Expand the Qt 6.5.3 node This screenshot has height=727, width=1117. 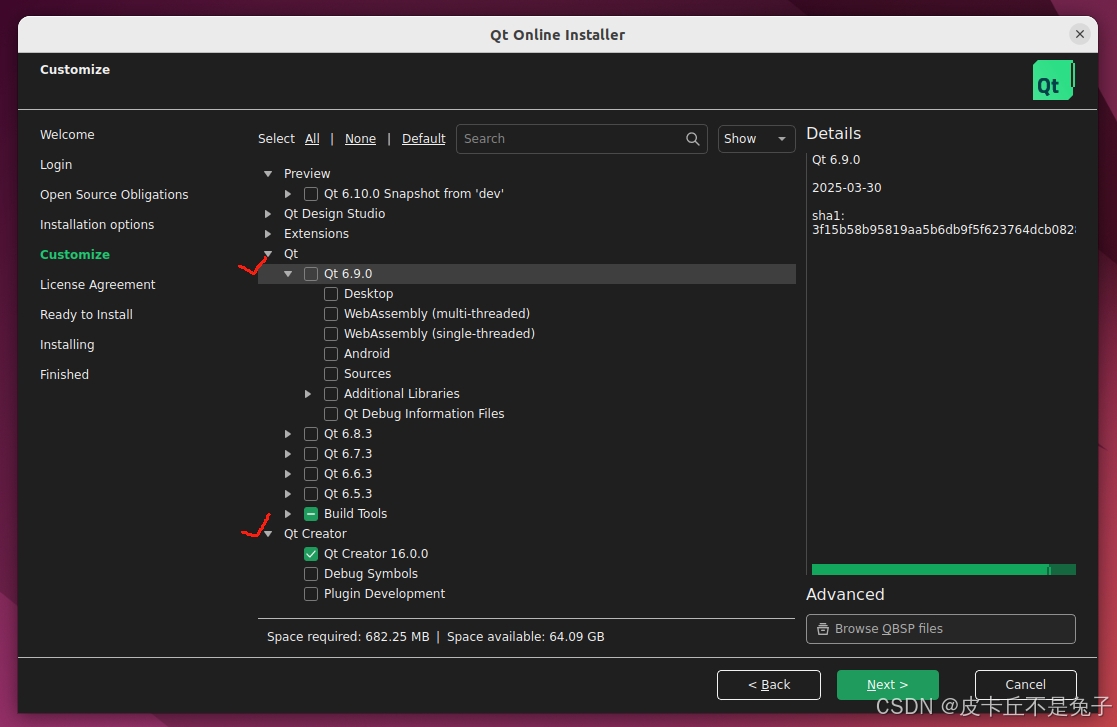288,493
